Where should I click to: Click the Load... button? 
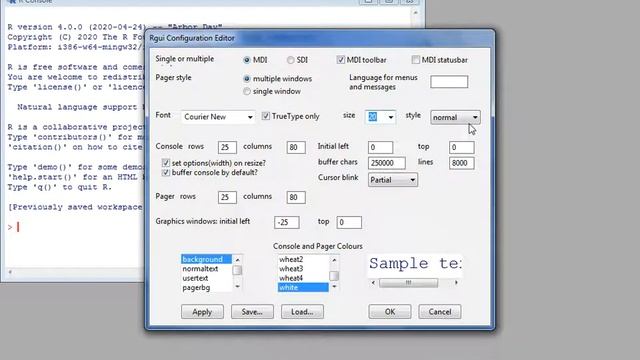point(302,312)
